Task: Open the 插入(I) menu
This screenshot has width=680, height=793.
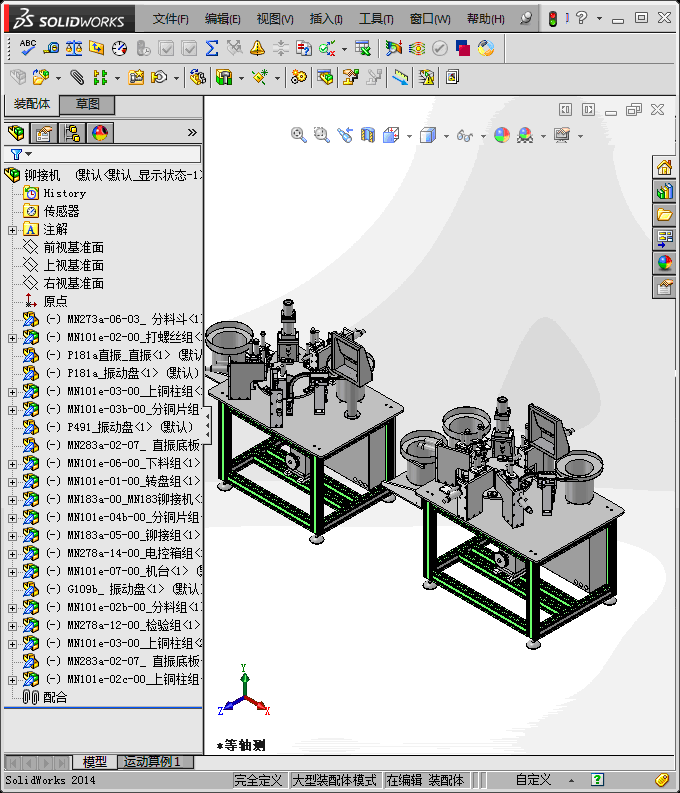Action: pyautogui.click(x=326, y=19)
